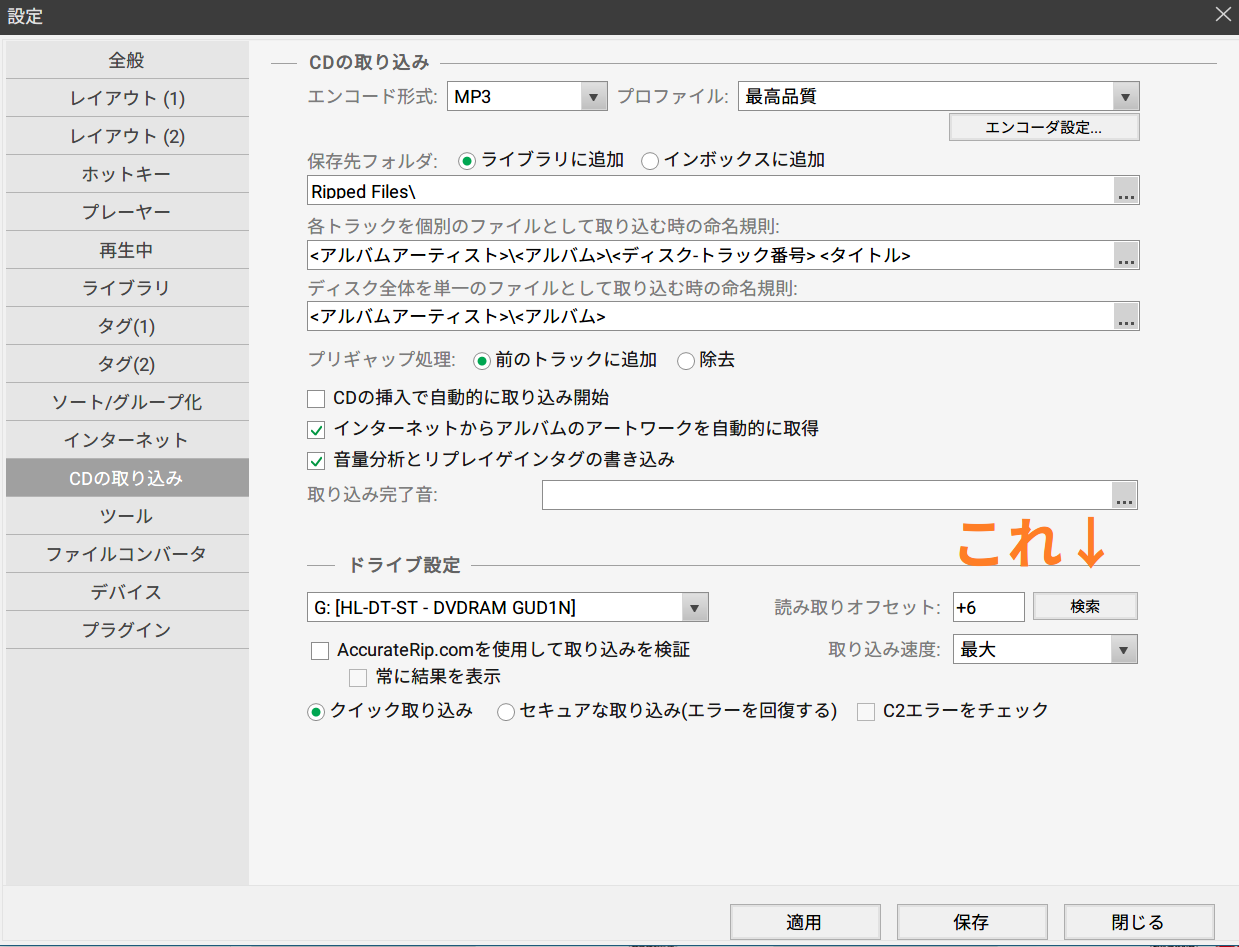Image resolution: width=1239 pixels, height=947 pixels.
Task: Open タグ(1) settings
Action: click(x=127, y=326)
